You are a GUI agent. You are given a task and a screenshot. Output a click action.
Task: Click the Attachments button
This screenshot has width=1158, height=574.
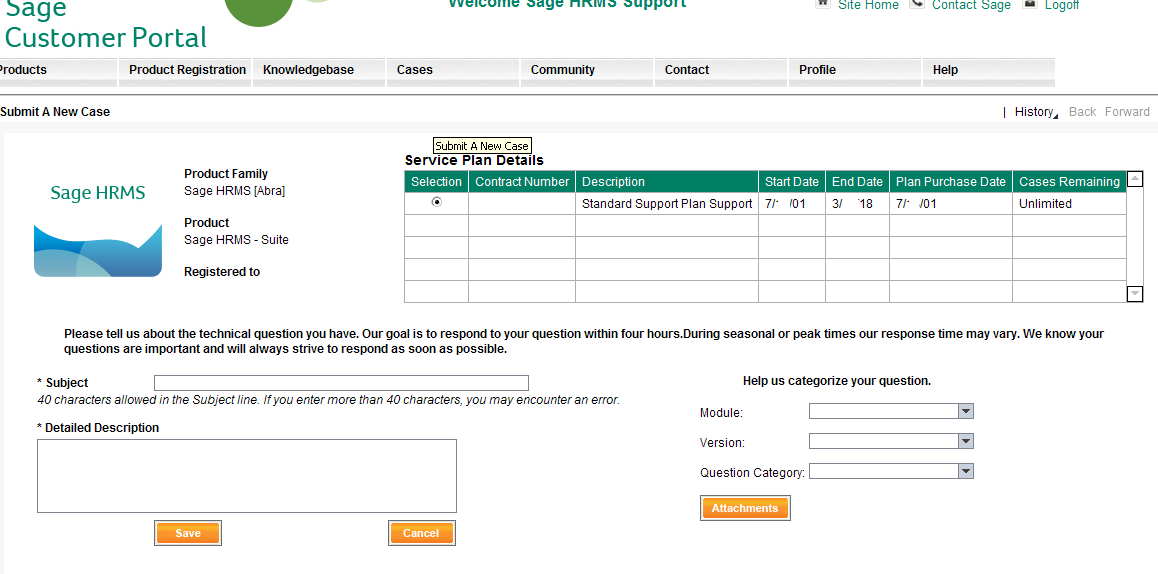click(745, 508)
